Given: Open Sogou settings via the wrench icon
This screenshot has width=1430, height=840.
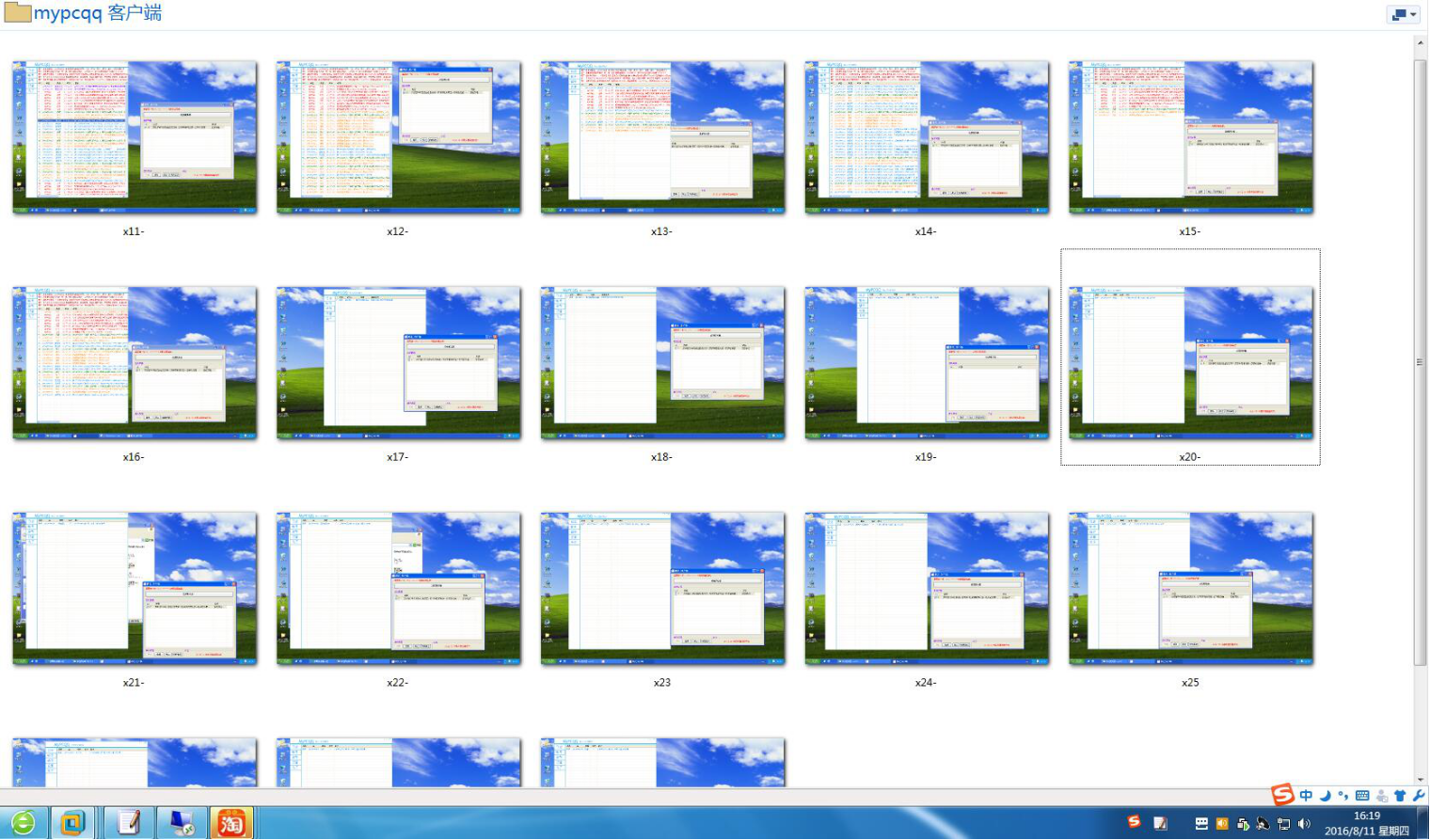Looking at the screenshot, I should [1419, 795].
